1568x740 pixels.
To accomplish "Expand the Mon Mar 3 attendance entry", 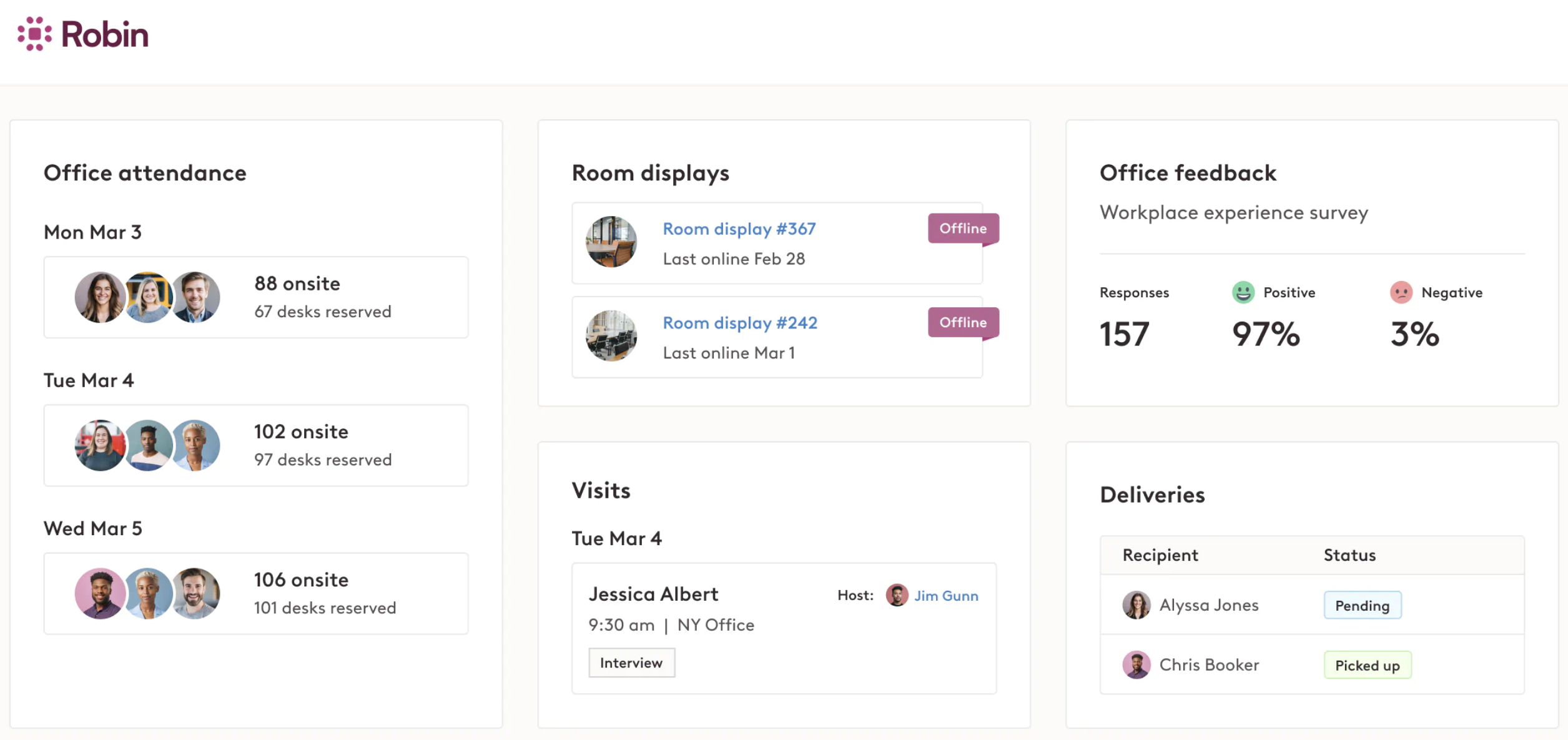I will (x=255, y=297).
